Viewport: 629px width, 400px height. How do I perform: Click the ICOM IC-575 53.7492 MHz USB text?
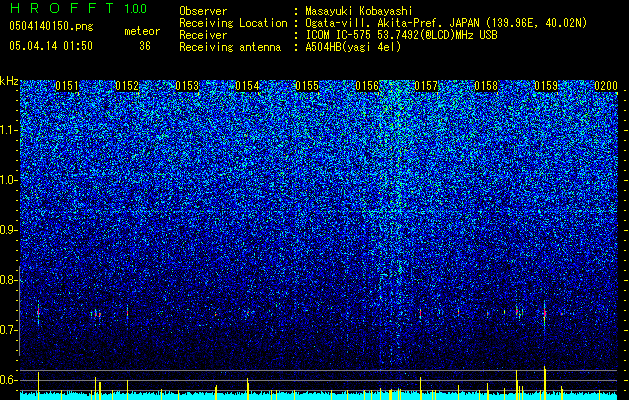401,35
